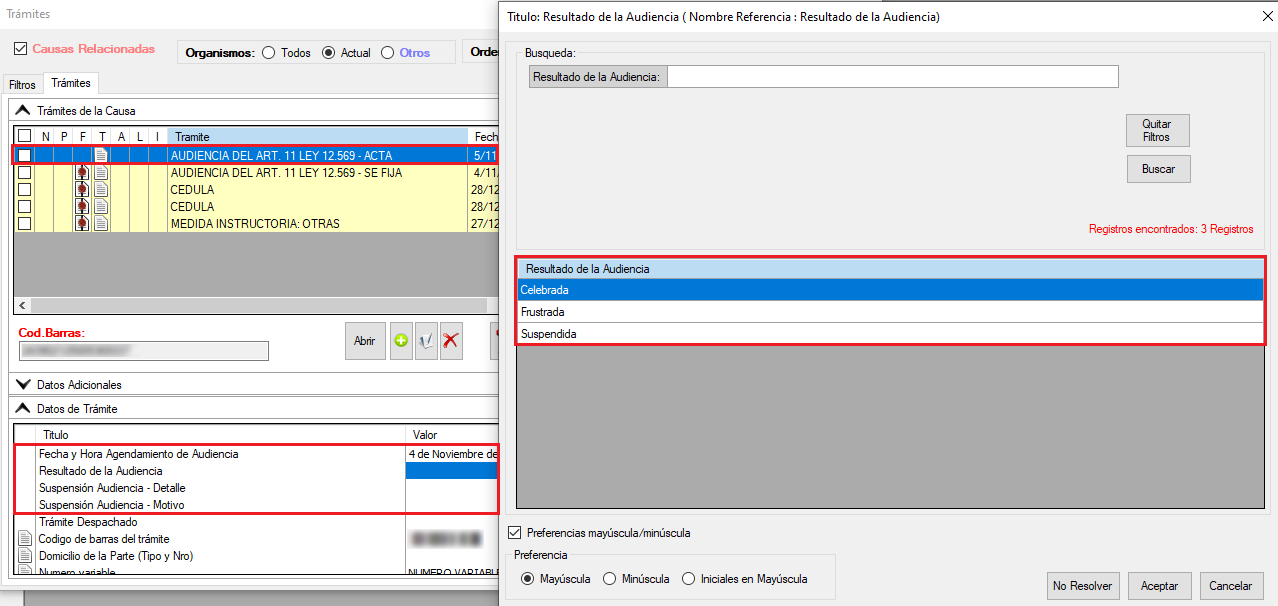Click the Resultado de la Audiencia search field
Image resolution: width=1278 pixels, height=606 pixels.
coord(891,77)
